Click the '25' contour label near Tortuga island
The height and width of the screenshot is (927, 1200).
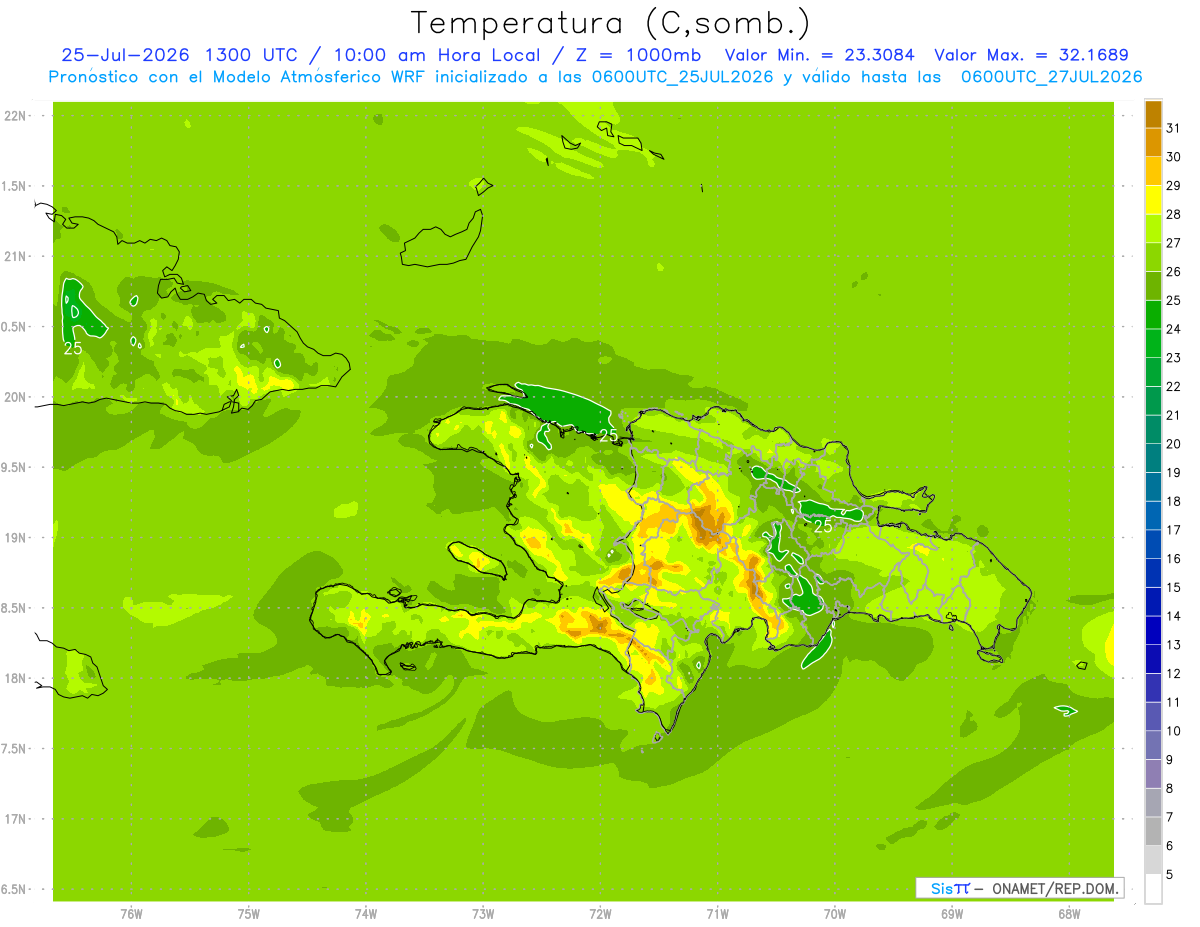click(x=608, y=435)
